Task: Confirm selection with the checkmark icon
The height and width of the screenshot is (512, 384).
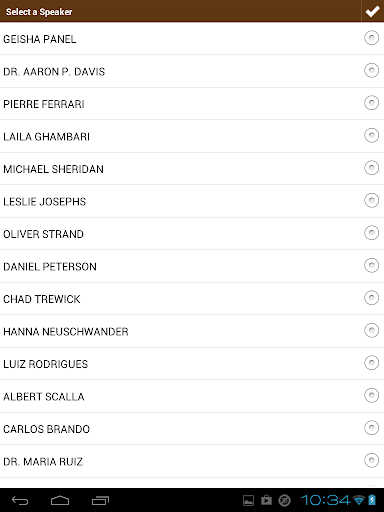Action: 372,11
